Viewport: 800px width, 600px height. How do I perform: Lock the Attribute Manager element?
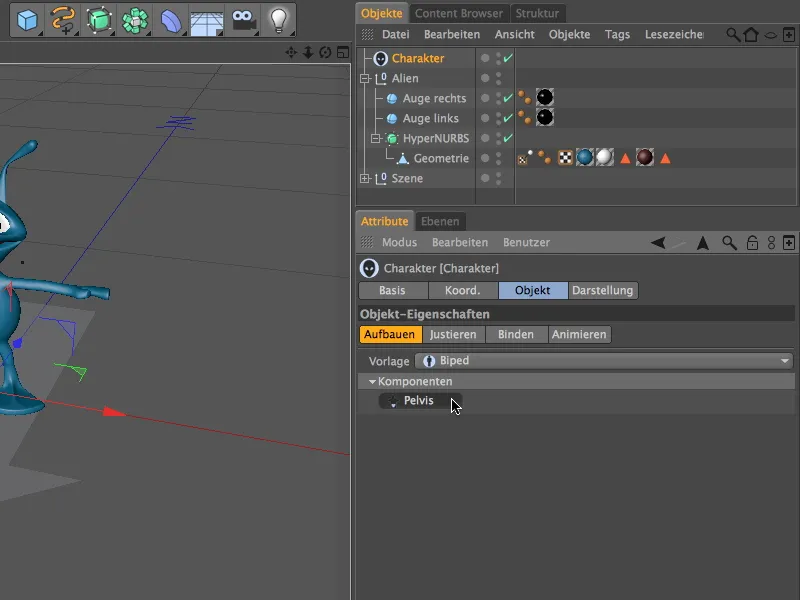pos(752,243)
